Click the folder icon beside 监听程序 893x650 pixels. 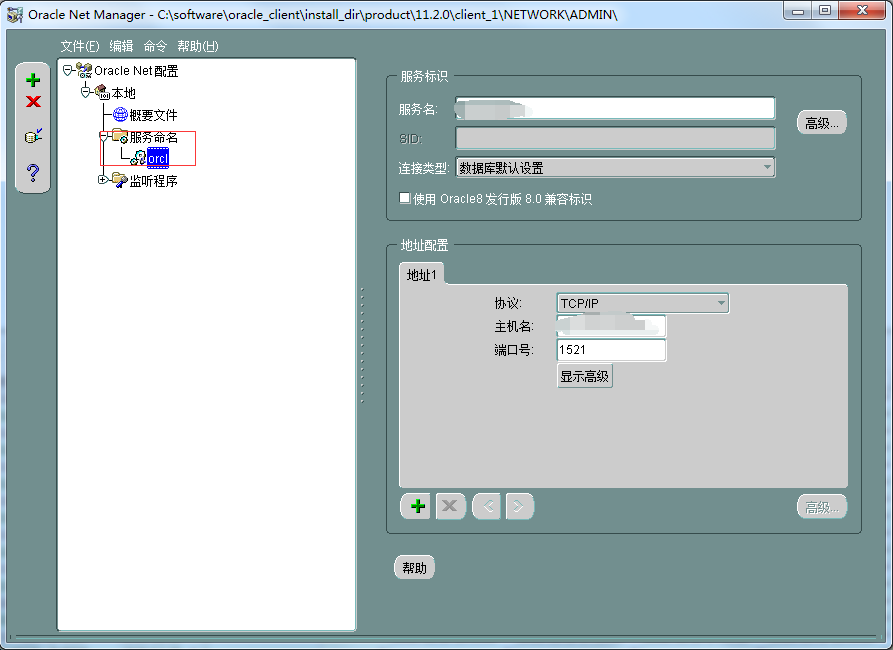coord(120,180)
